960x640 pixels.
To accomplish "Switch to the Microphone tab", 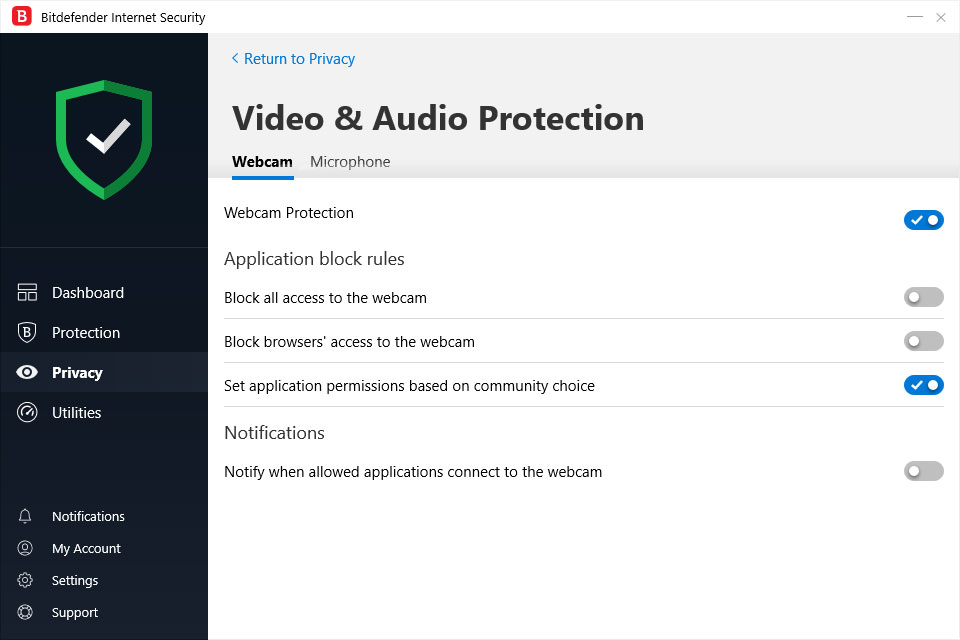I will tap(350, 162).
